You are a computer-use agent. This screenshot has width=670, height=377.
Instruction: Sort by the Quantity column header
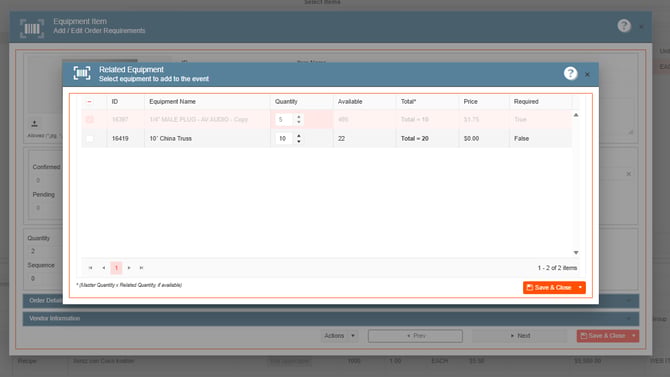coord(286,102)
